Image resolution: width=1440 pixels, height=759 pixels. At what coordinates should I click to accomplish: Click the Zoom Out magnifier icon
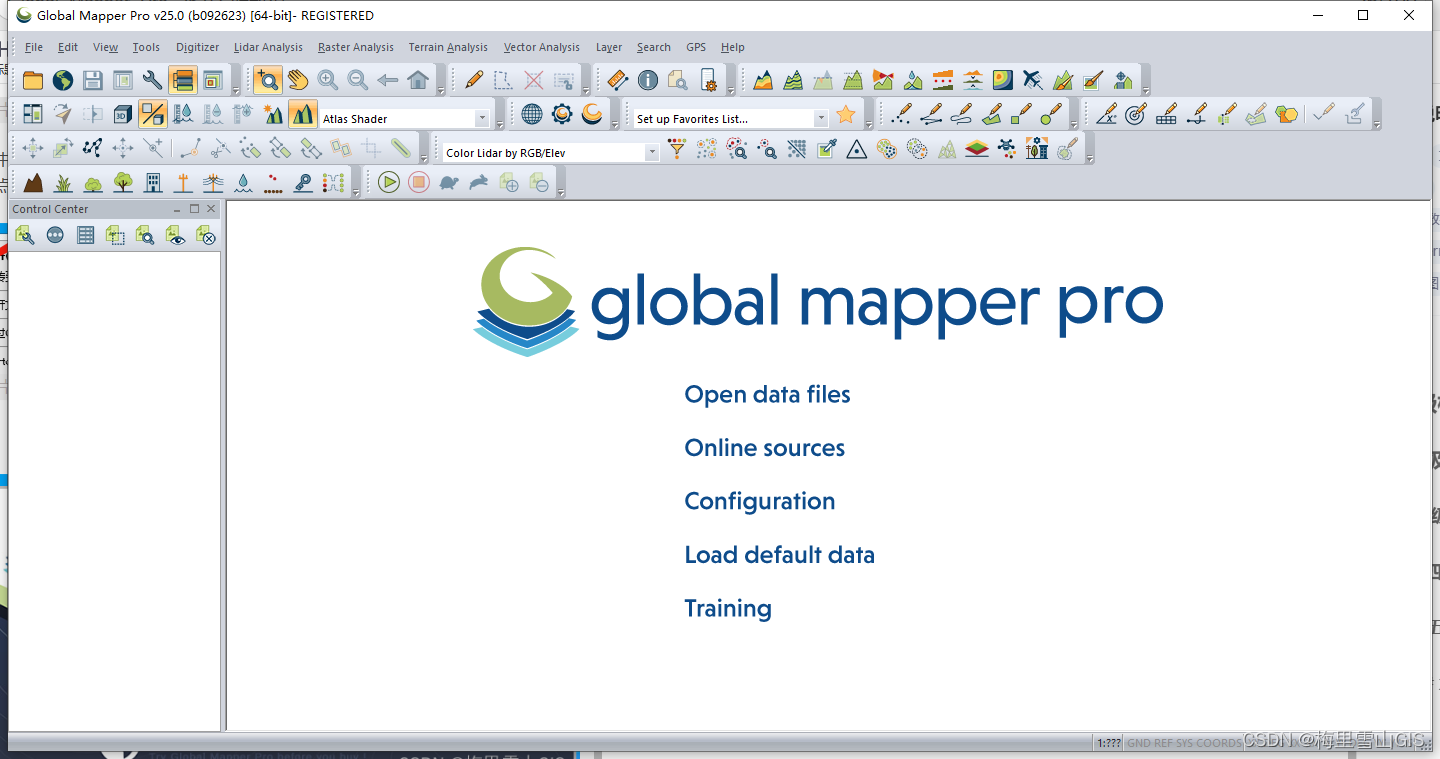pyautogui.click(x=358, y=81)
